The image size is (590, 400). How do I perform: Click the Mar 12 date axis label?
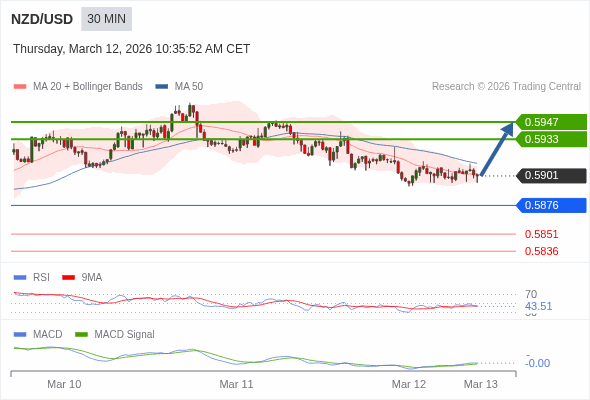pos(409,384)
